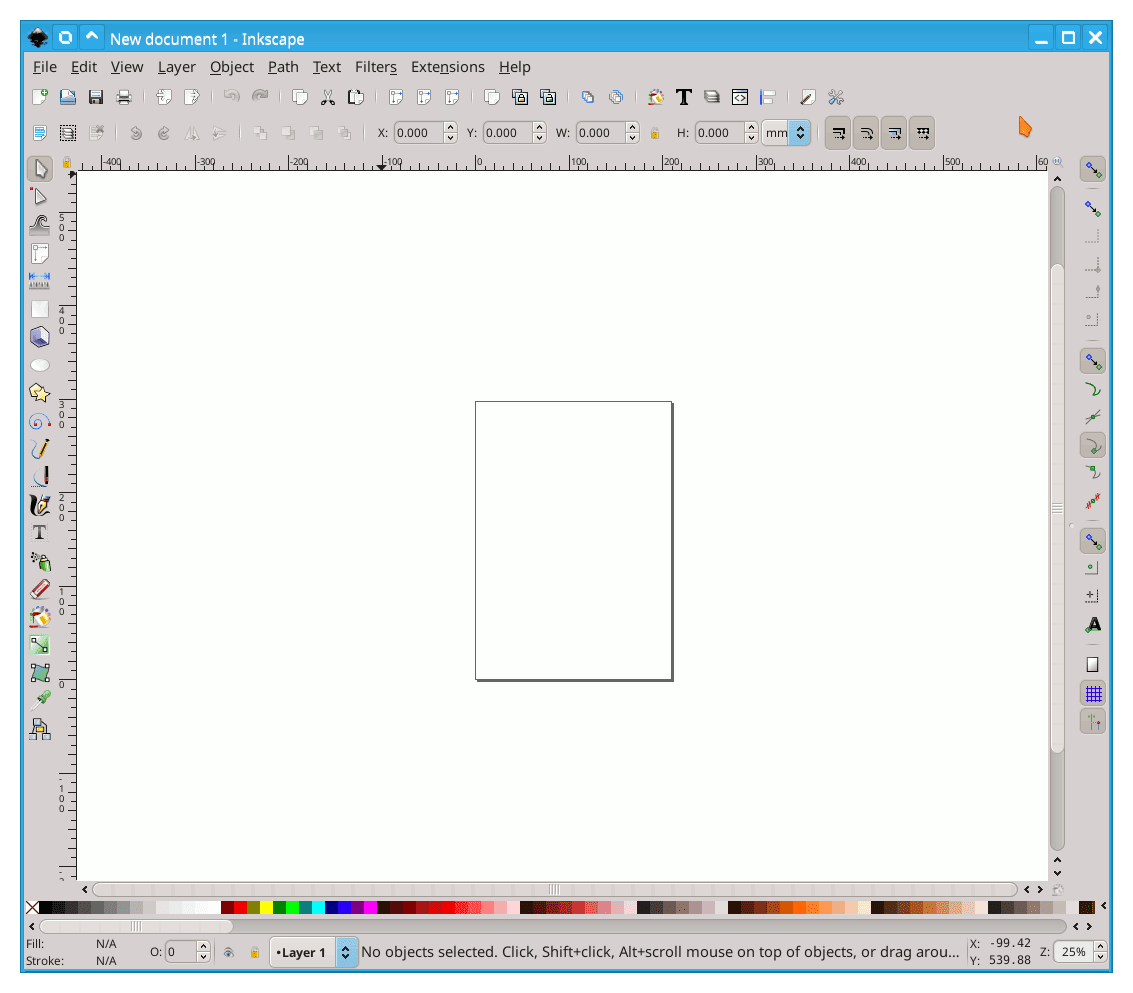Select the Spiral tool

[x=40, y=421]
